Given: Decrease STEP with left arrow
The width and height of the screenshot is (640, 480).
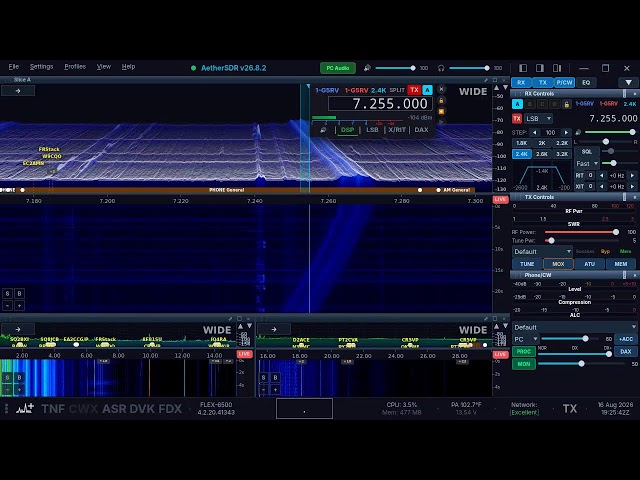Looking at the screenshot, I should click(x=534, y=133).
